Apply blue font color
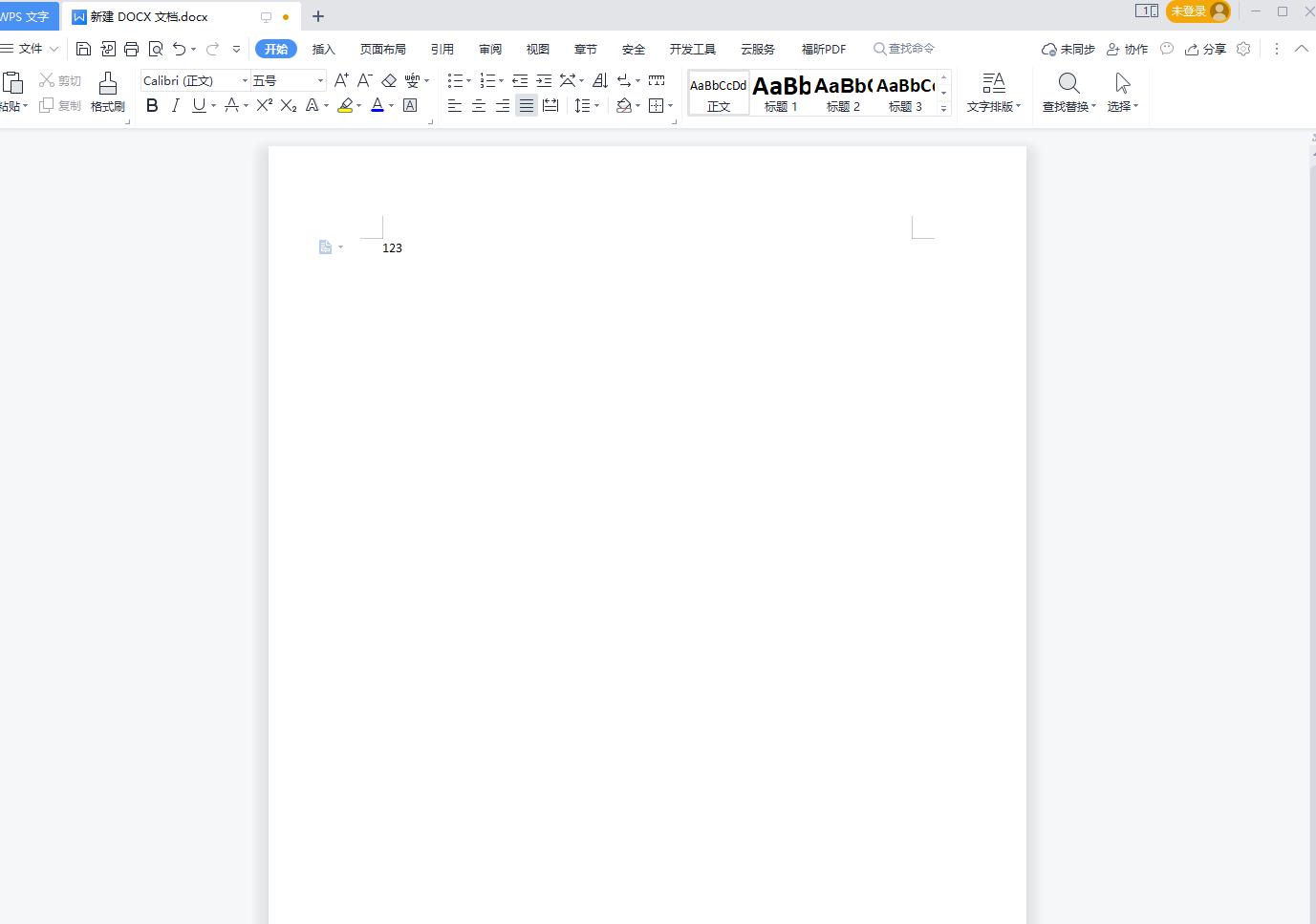Image resolution: width=1316 pixels, height=924 pixels. (378, 105)
